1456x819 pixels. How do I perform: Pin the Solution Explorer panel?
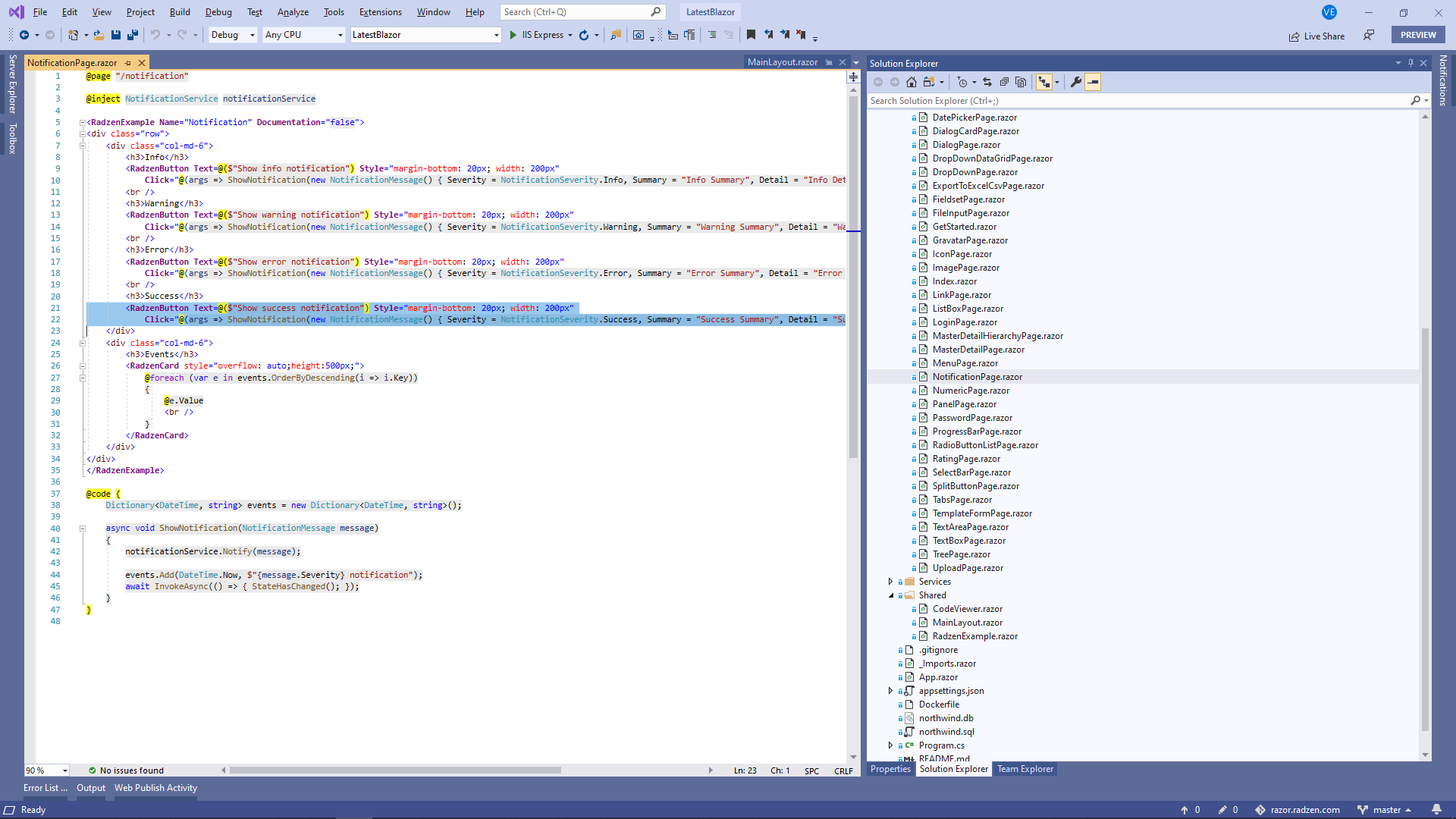(1411, 63)
